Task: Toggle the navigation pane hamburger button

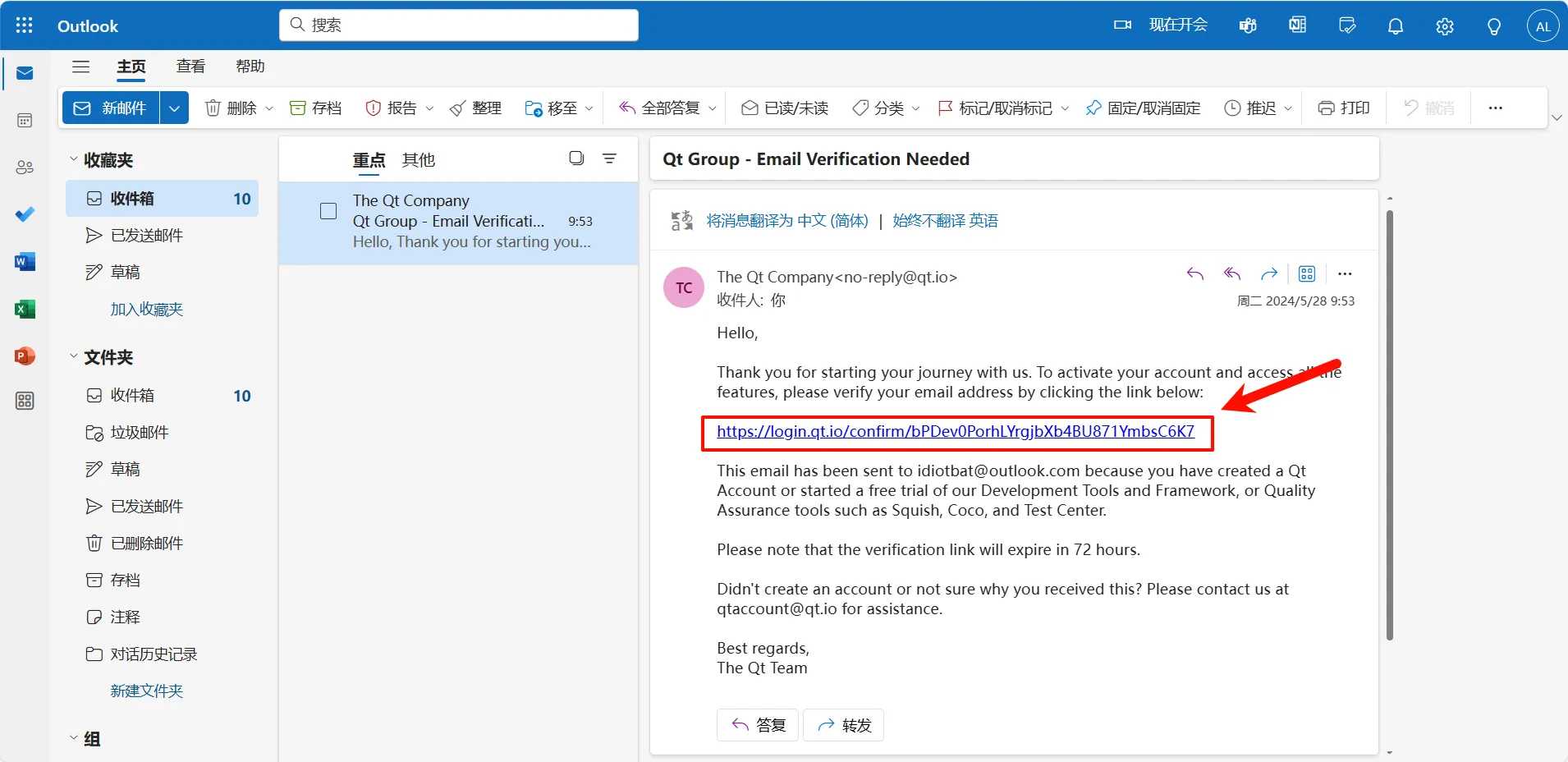Action: coord(80,67)
